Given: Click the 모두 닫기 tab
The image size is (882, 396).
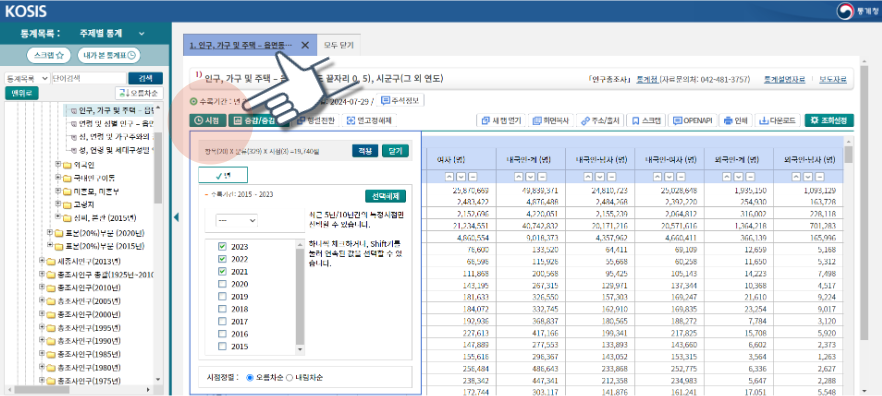Looking at the screenshot, I should [339, 45].
